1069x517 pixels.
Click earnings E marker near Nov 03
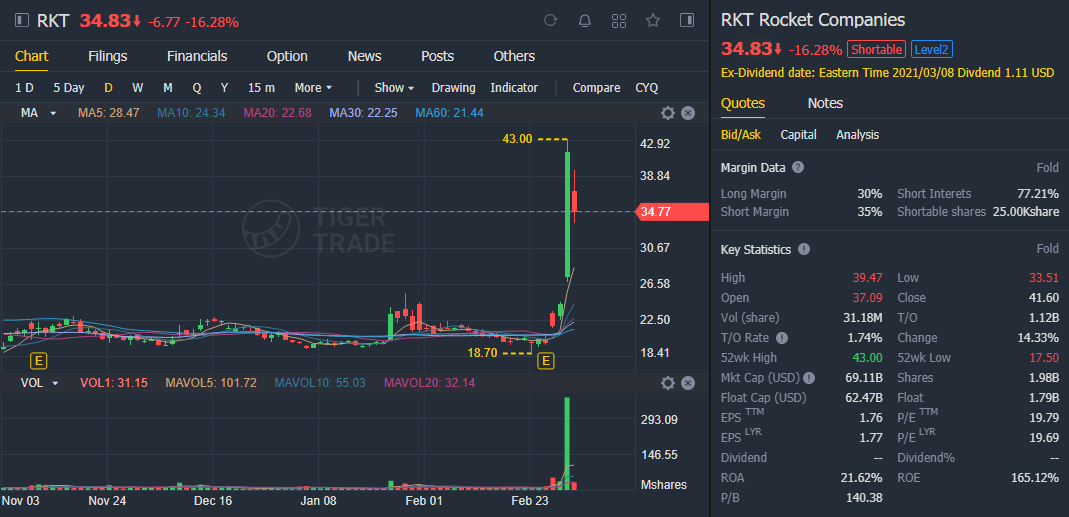coord(39,361)
